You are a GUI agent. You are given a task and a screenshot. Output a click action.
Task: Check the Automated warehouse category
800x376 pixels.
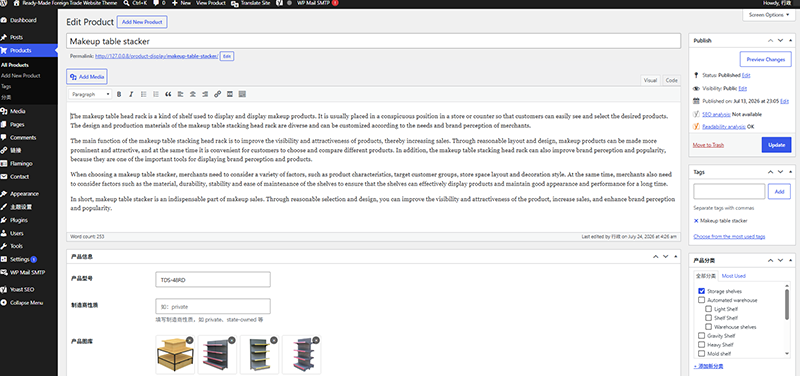702,300
